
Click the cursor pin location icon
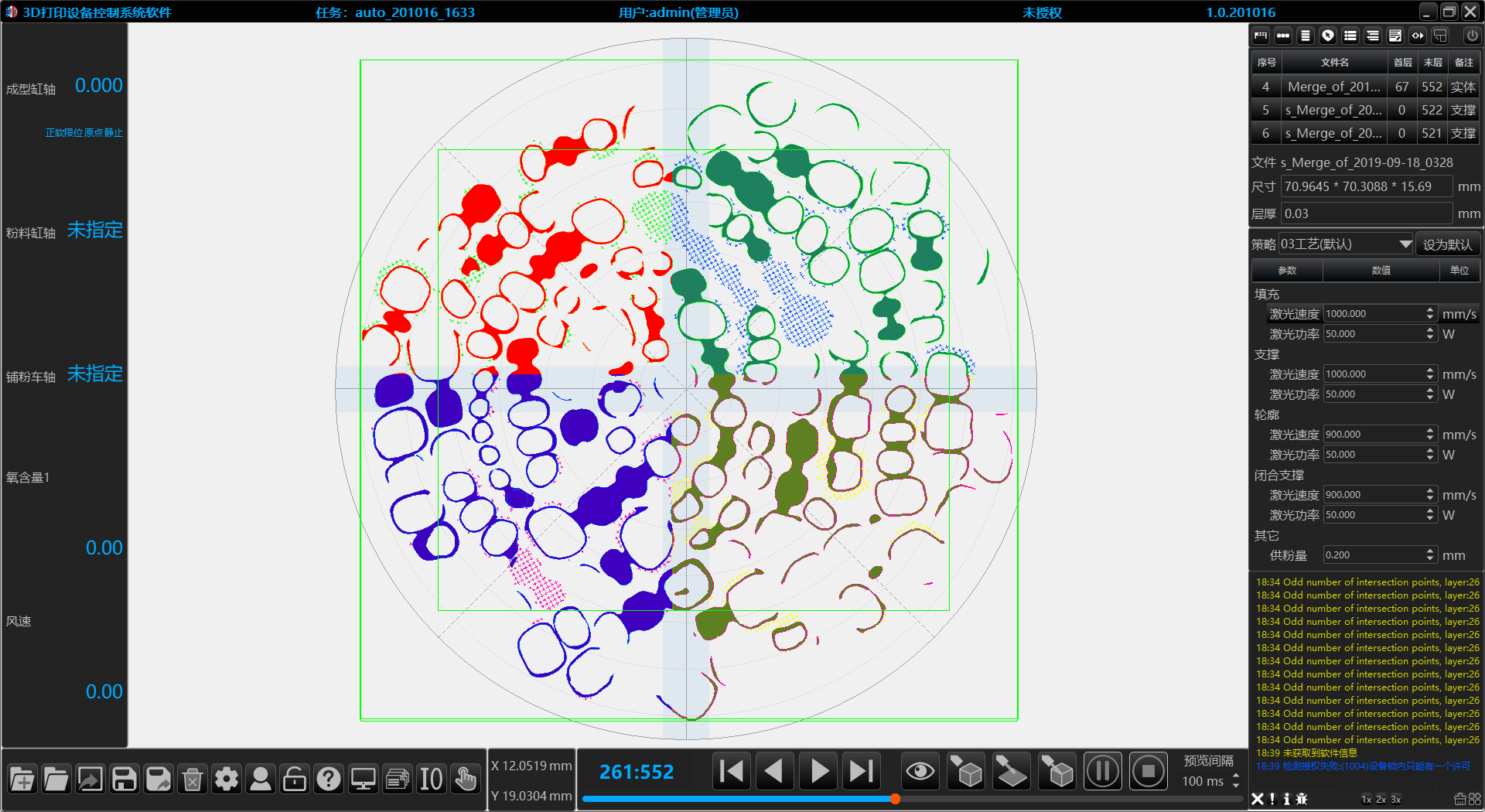click(x=1328, y=36)
